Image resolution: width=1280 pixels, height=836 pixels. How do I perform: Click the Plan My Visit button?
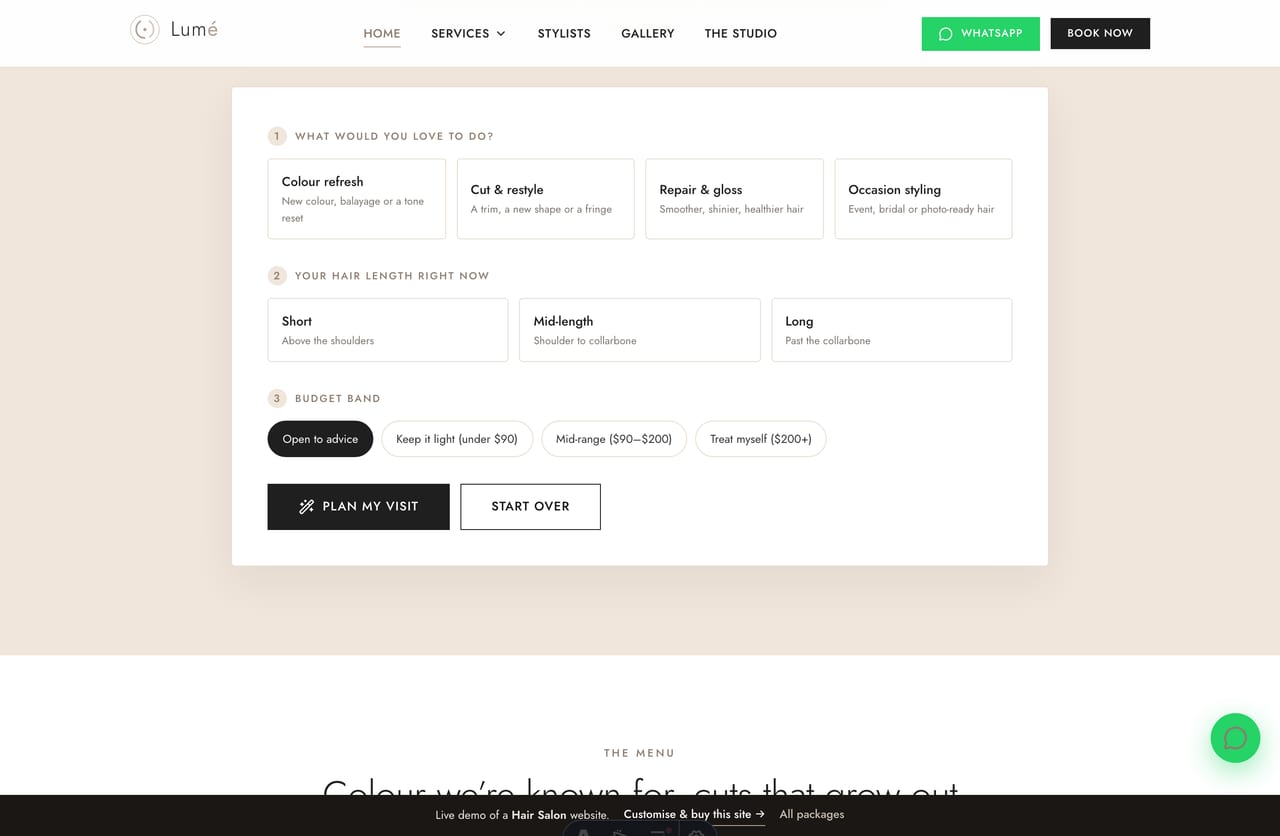point(359,507)
